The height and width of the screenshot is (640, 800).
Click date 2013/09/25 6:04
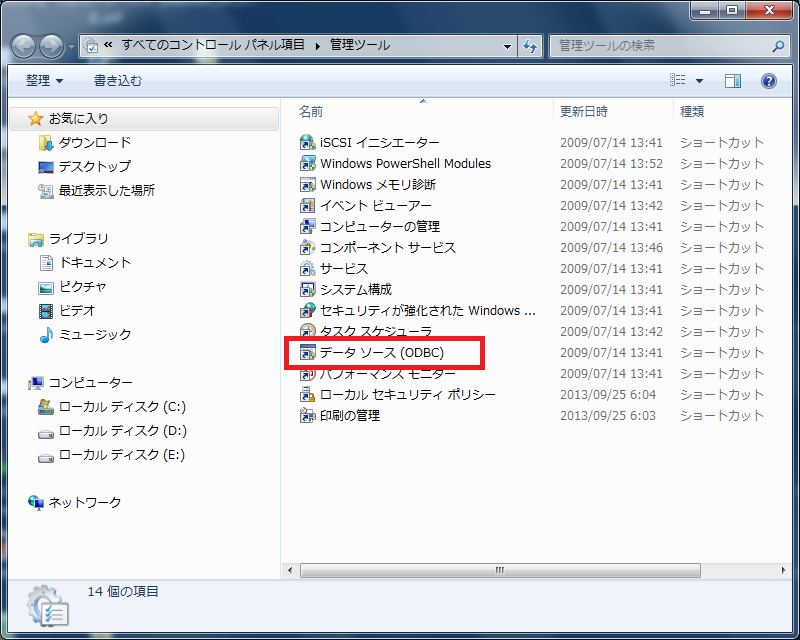[608, 395]
